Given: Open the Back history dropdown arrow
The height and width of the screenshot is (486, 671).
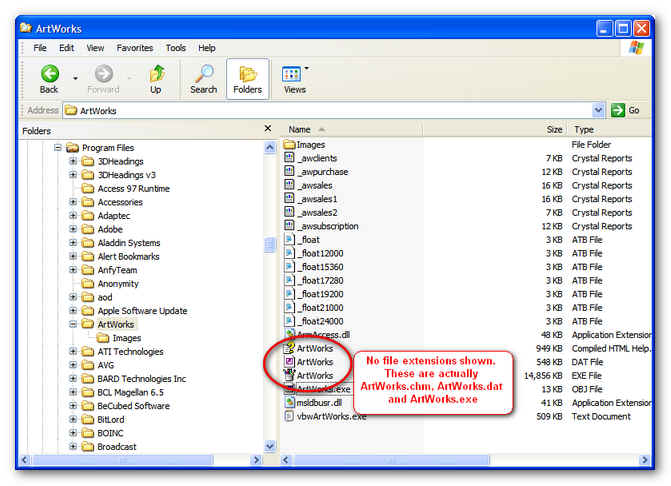Looking at the screenshot, I should pyautogui.click(x=75, y=79).
